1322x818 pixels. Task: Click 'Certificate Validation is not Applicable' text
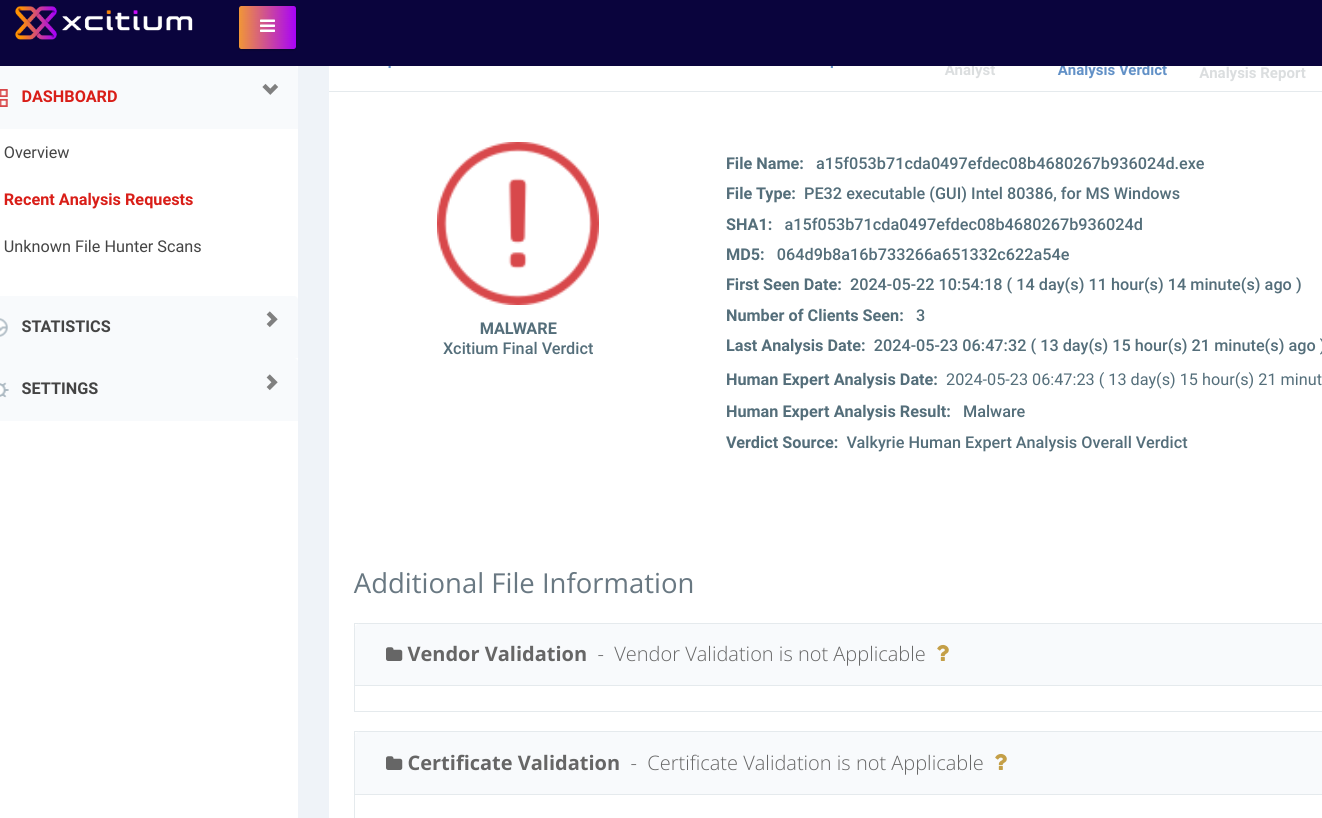pos(816,764)
